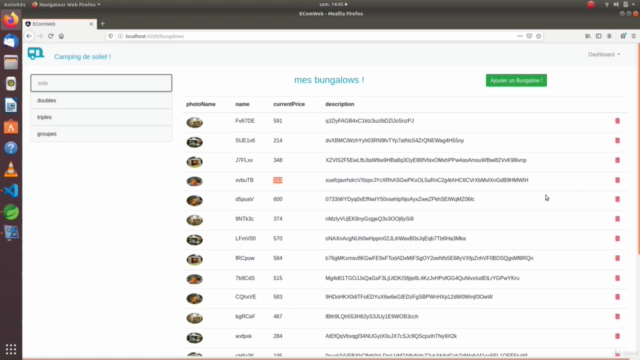640x360 pixels.
Task: Click Ajouter un Bungalow button
Action: click(x=516, y=80)
